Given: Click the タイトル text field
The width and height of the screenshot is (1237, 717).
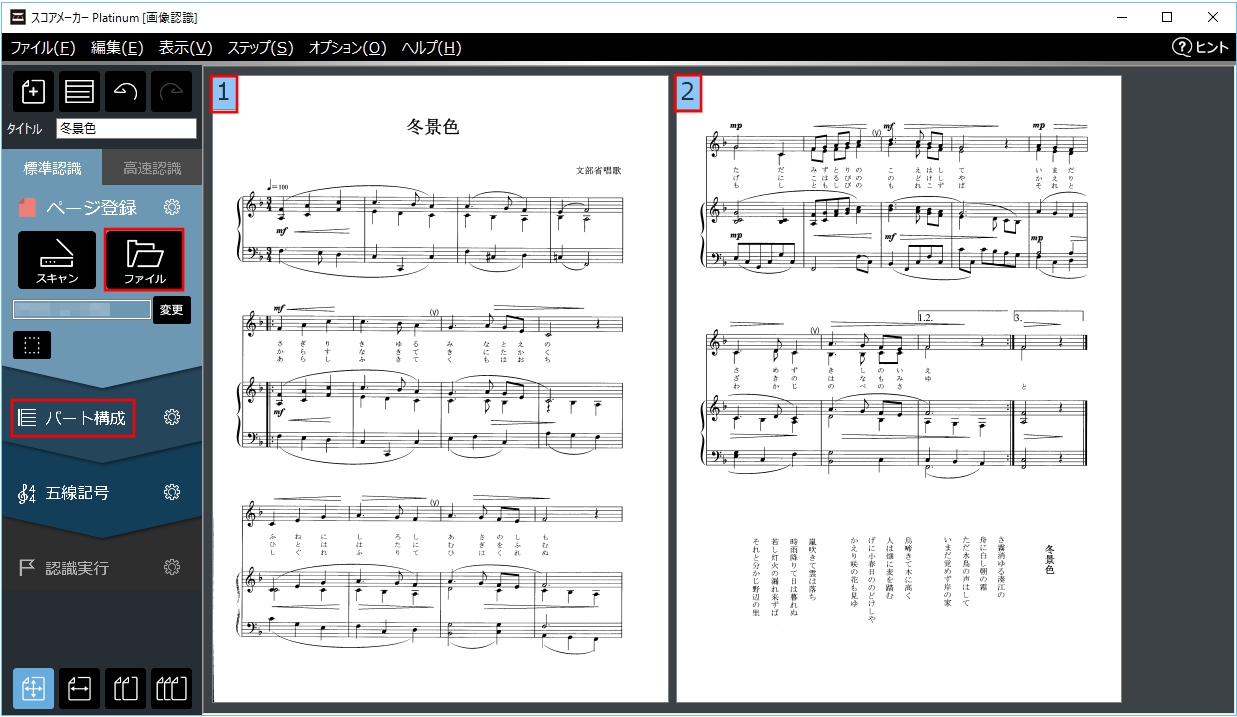Looking at the screenshot, I should [x=126, y=128].
